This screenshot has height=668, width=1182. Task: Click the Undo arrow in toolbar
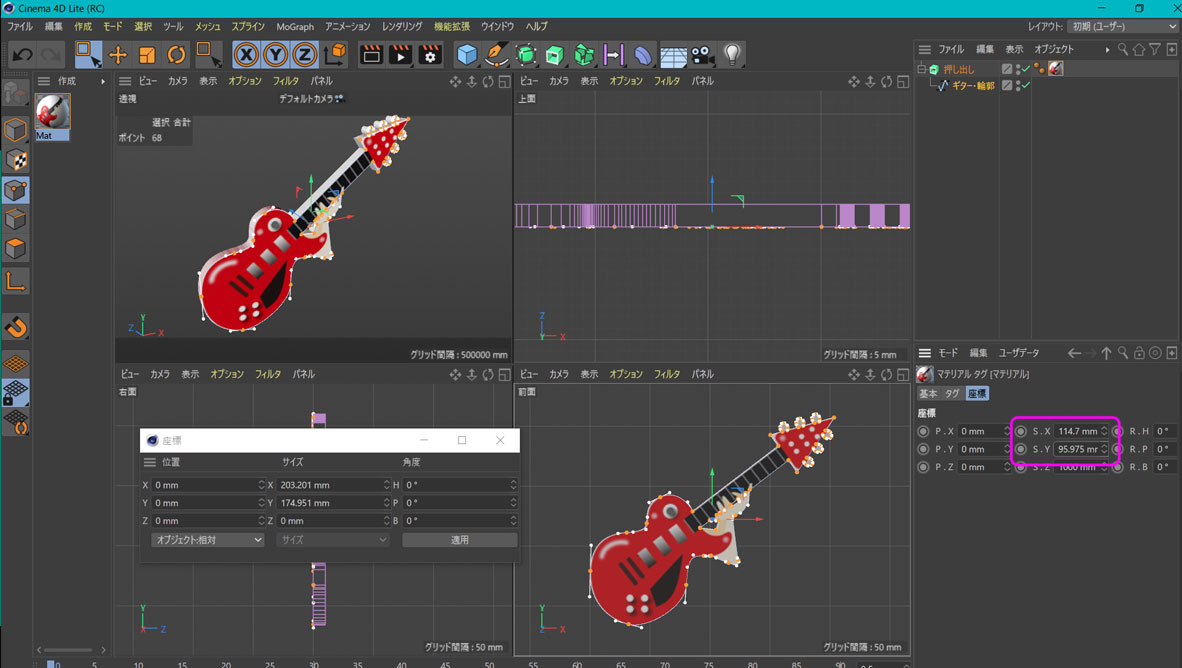coord(23,55)
